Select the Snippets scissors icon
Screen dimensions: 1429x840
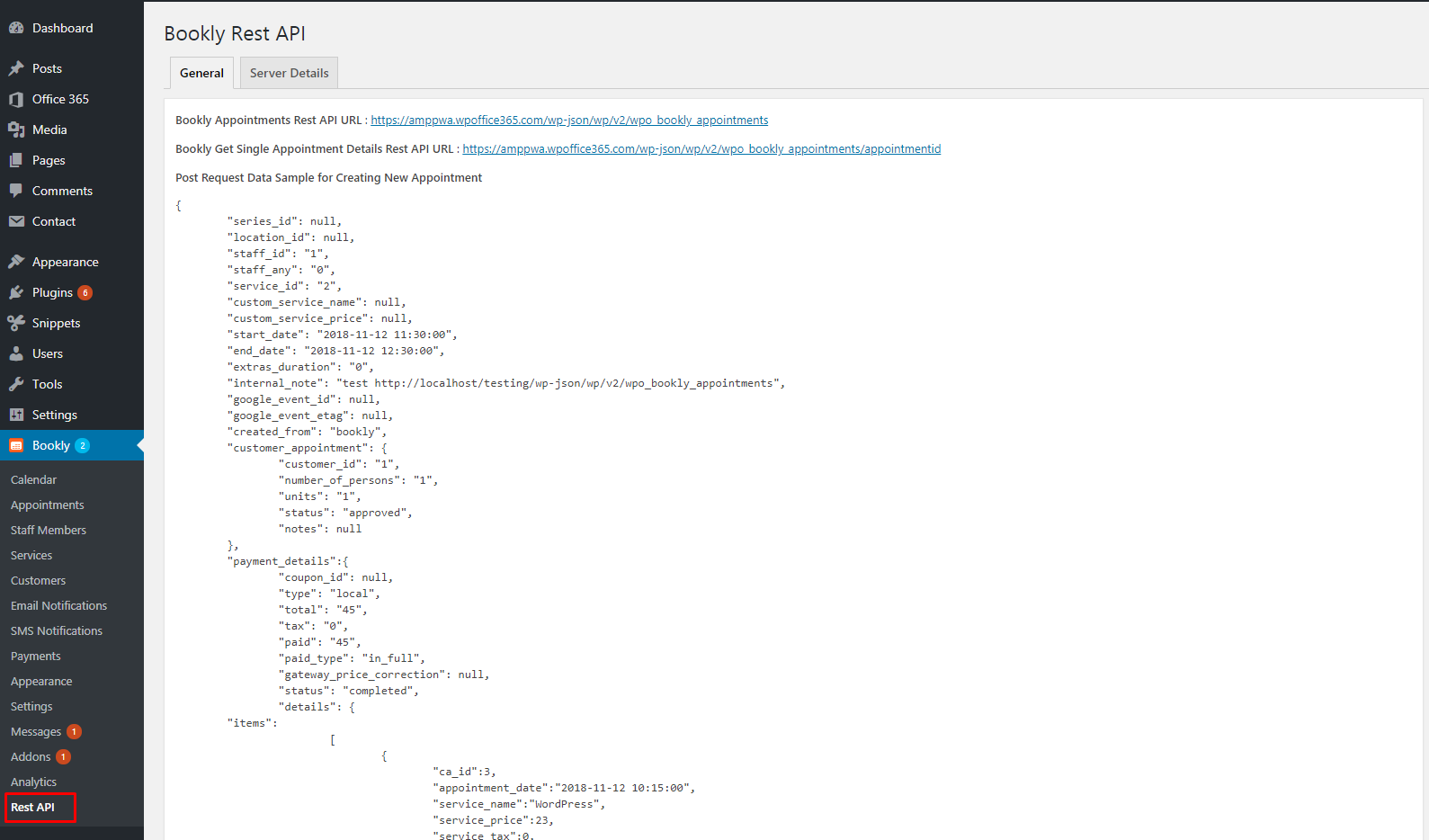coord(16,323)
